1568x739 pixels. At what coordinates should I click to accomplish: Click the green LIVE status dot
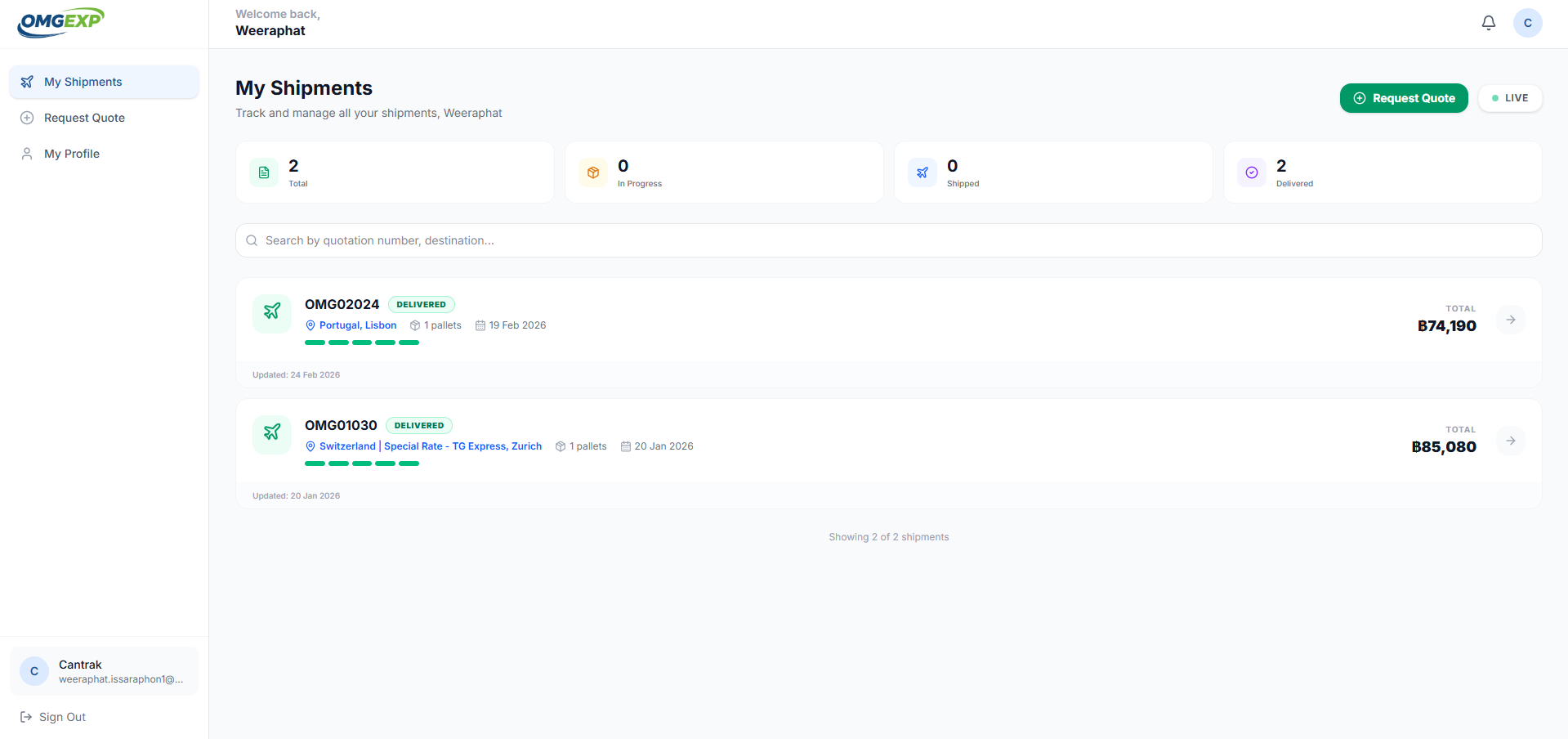pos(1495,98)
